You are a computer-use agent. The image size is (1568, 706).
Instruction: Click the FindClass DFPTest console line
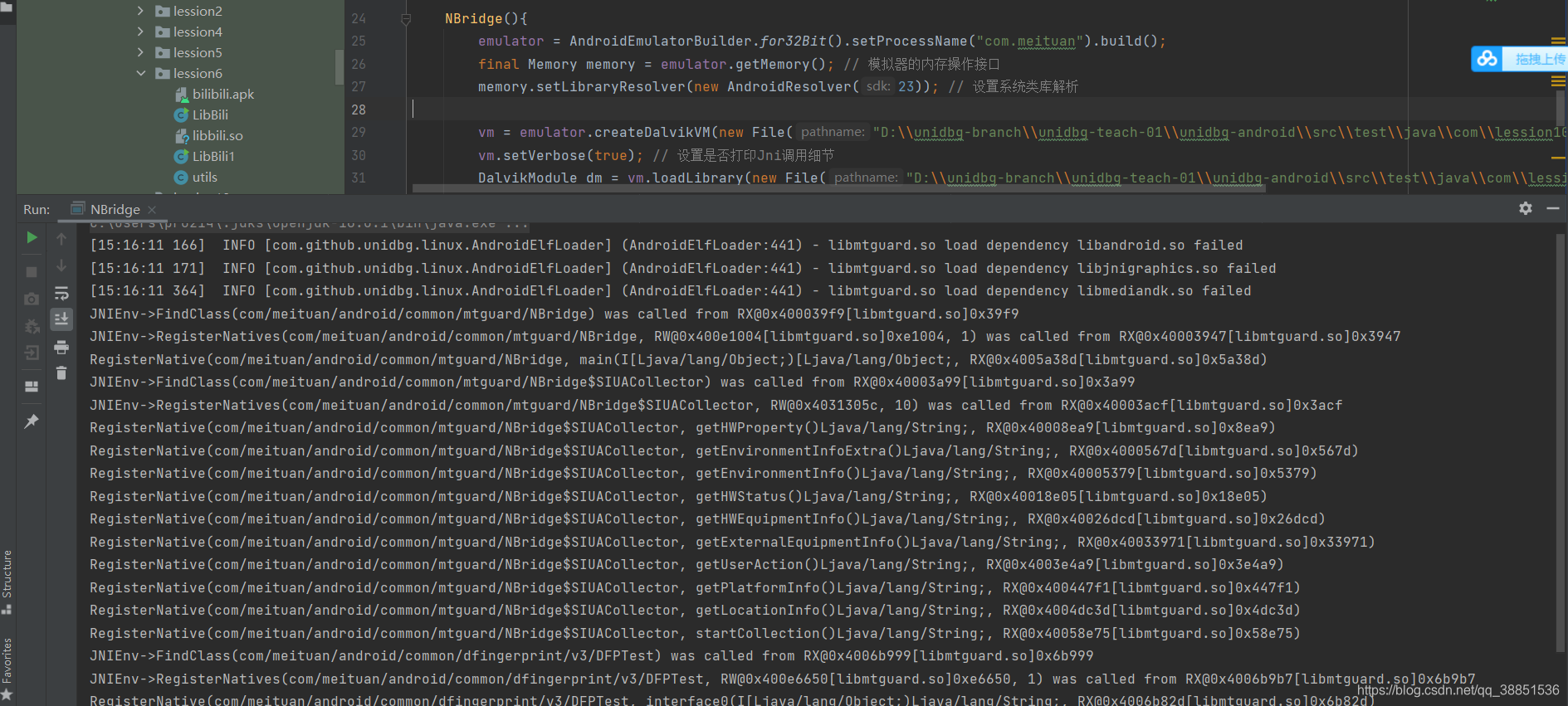pos(592,656)
